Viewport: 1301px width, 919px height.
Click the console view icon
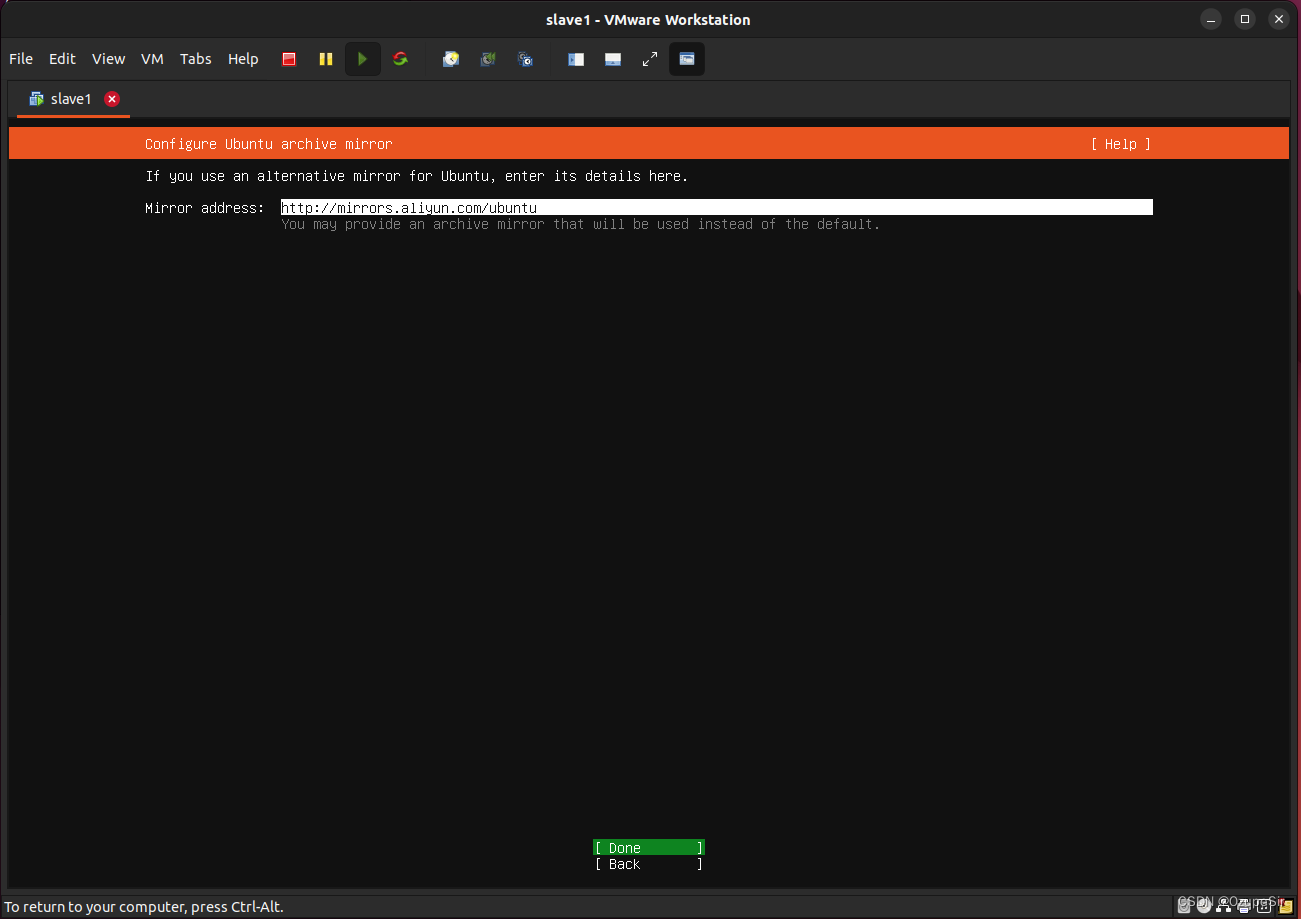[x=687, y=59]
